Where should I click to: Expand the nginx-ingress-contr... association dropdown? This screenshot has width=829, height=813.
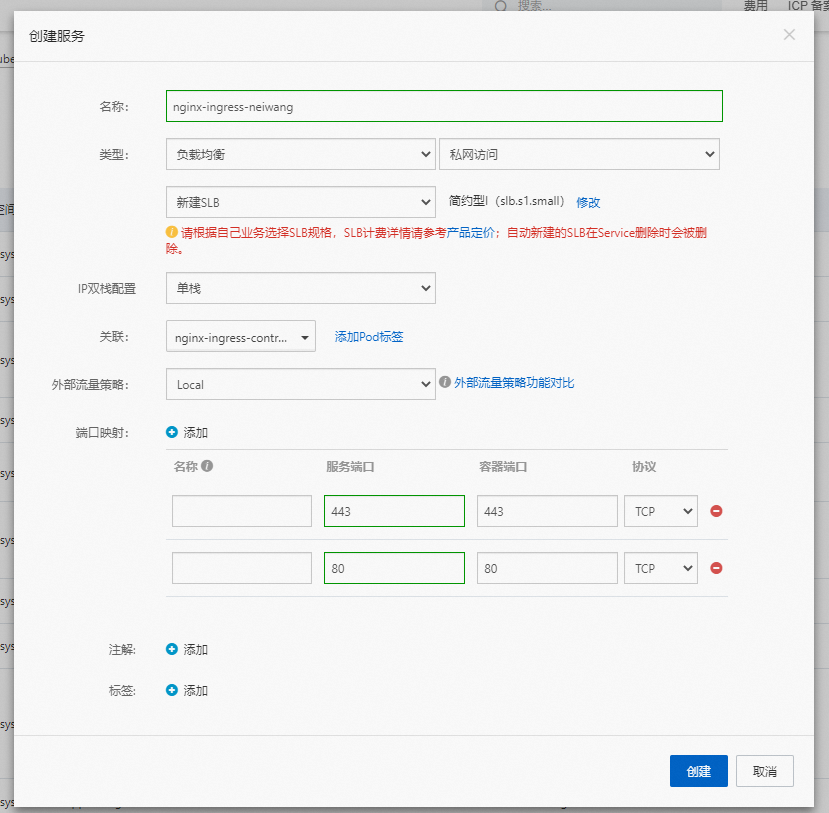click(x=241, y=337)
